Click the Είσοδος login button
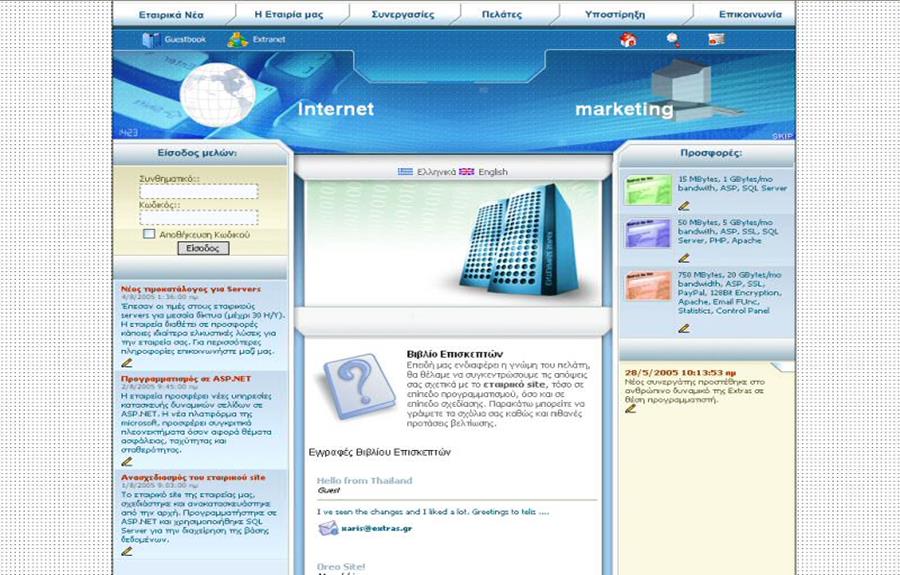 pyautogui.click(x=203, y=248)
